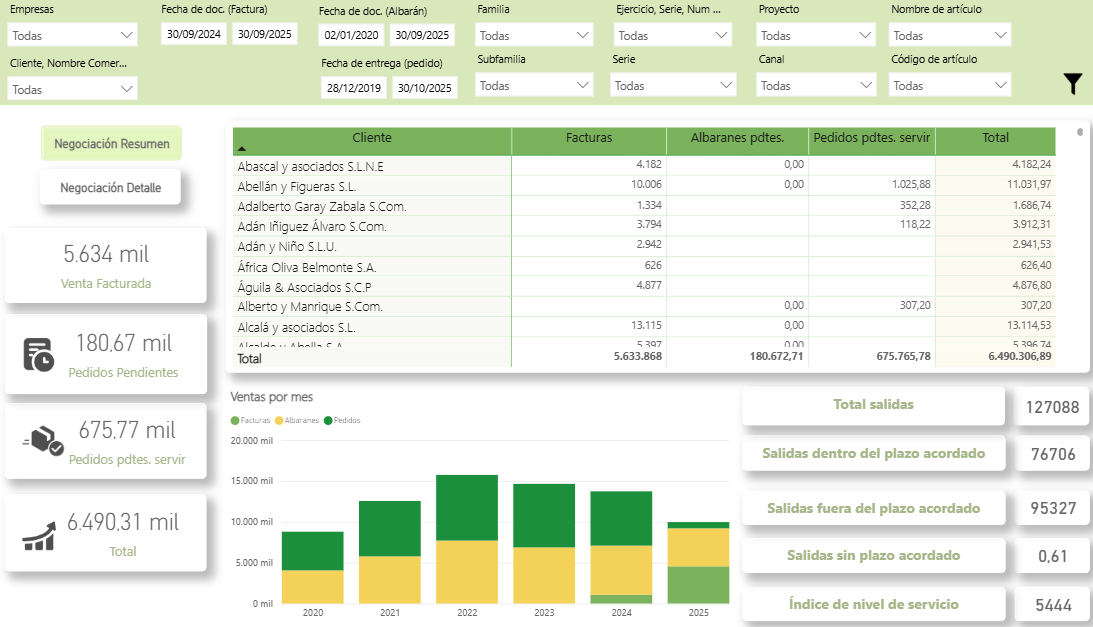
Task: Click the Pedidos Pendientes clock document icon
Action: click(x=39, y=354)
